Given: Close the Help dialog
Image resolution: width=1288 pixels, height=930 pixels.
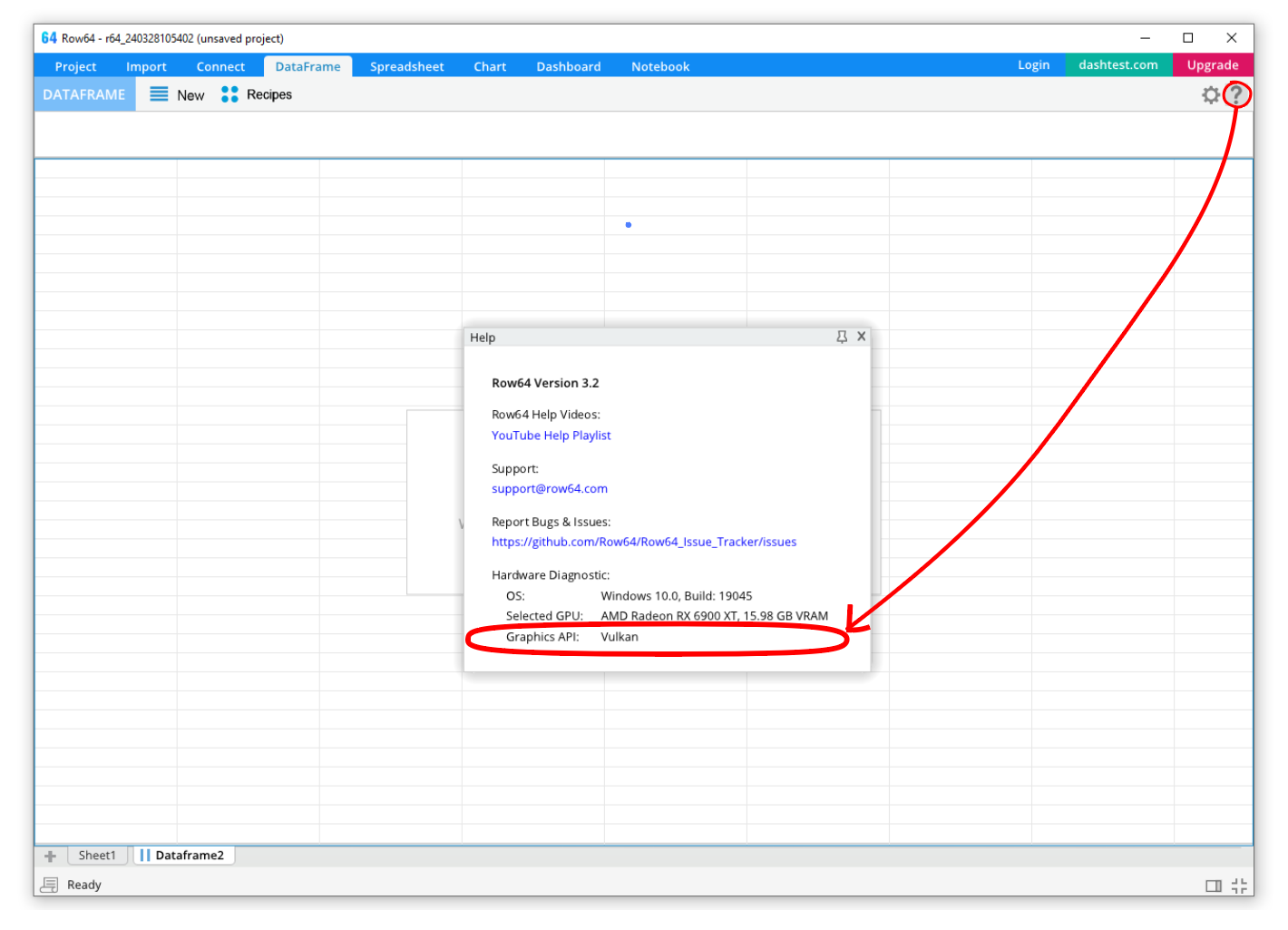Looking at the screenshot, I should point(862,337).
